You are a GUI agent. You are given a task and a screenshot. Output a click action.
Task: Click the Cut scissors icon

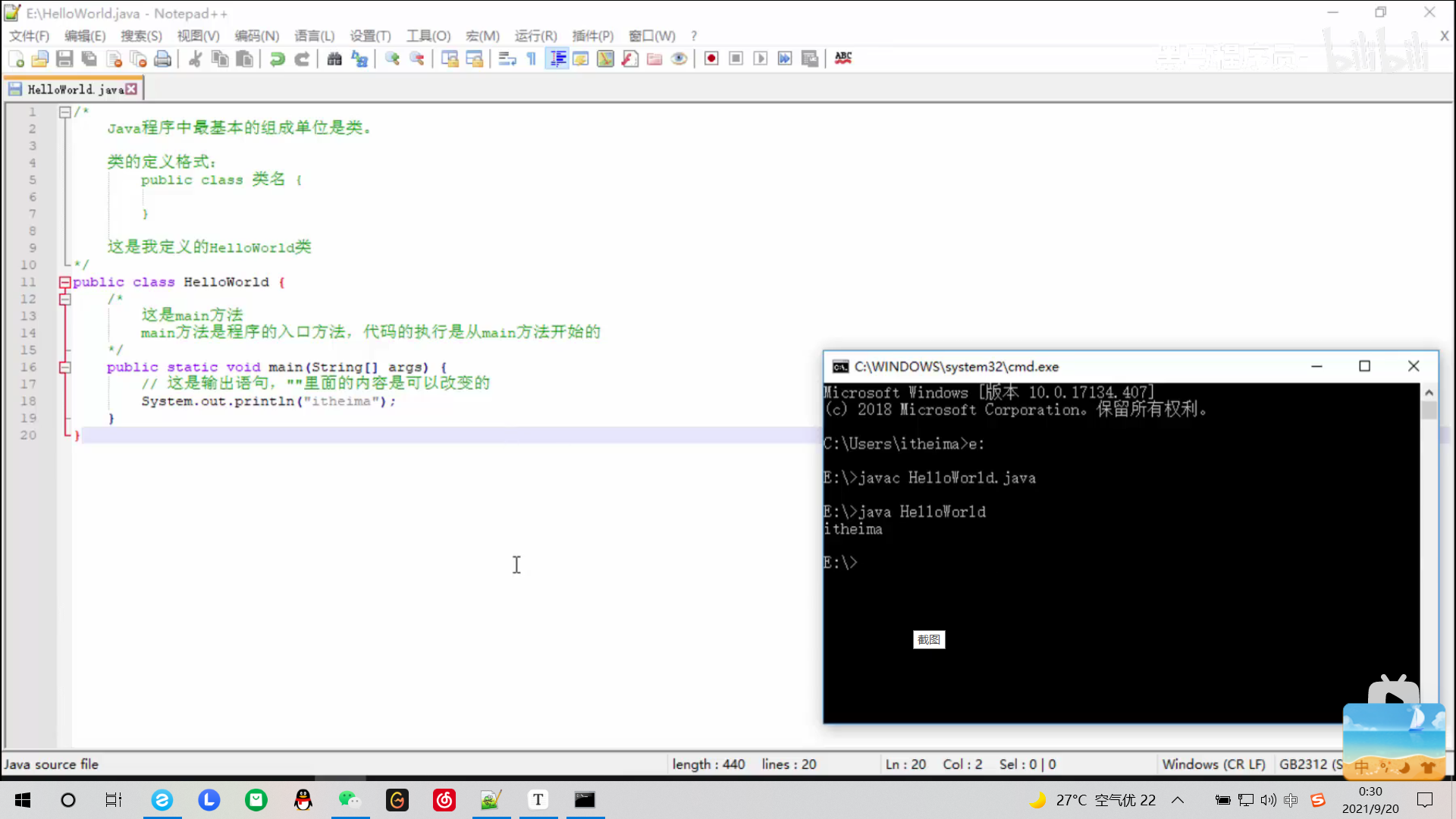click(x=195, y=59)
